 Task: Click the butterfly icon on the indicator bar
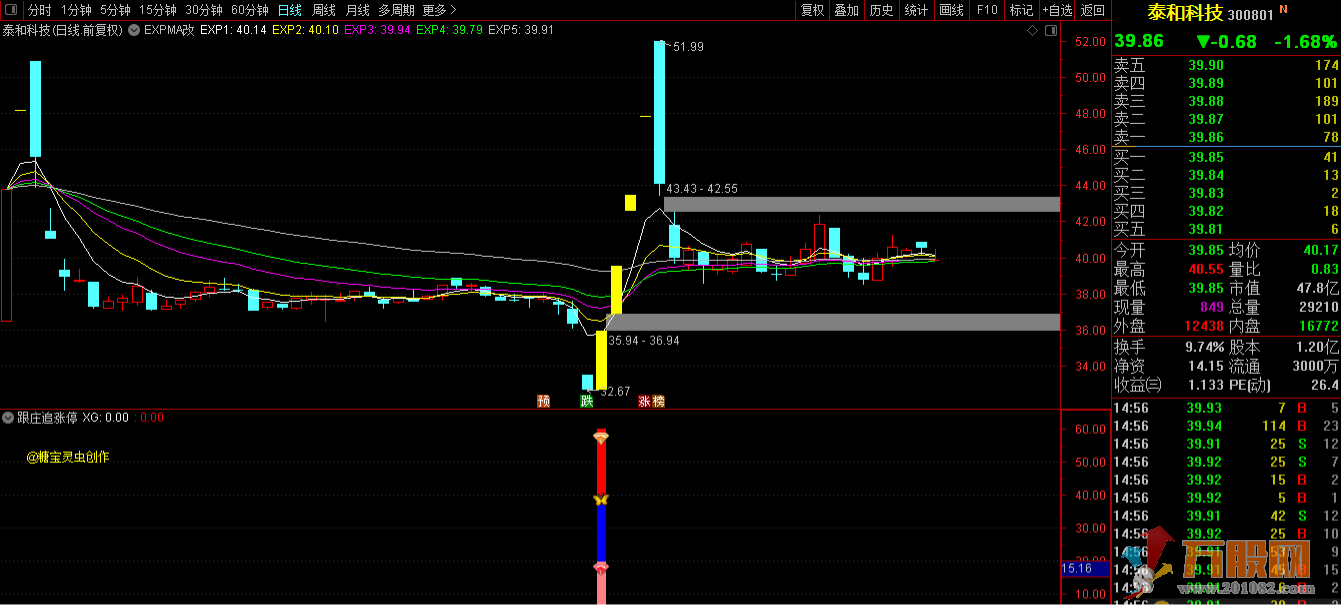point(600,499)
